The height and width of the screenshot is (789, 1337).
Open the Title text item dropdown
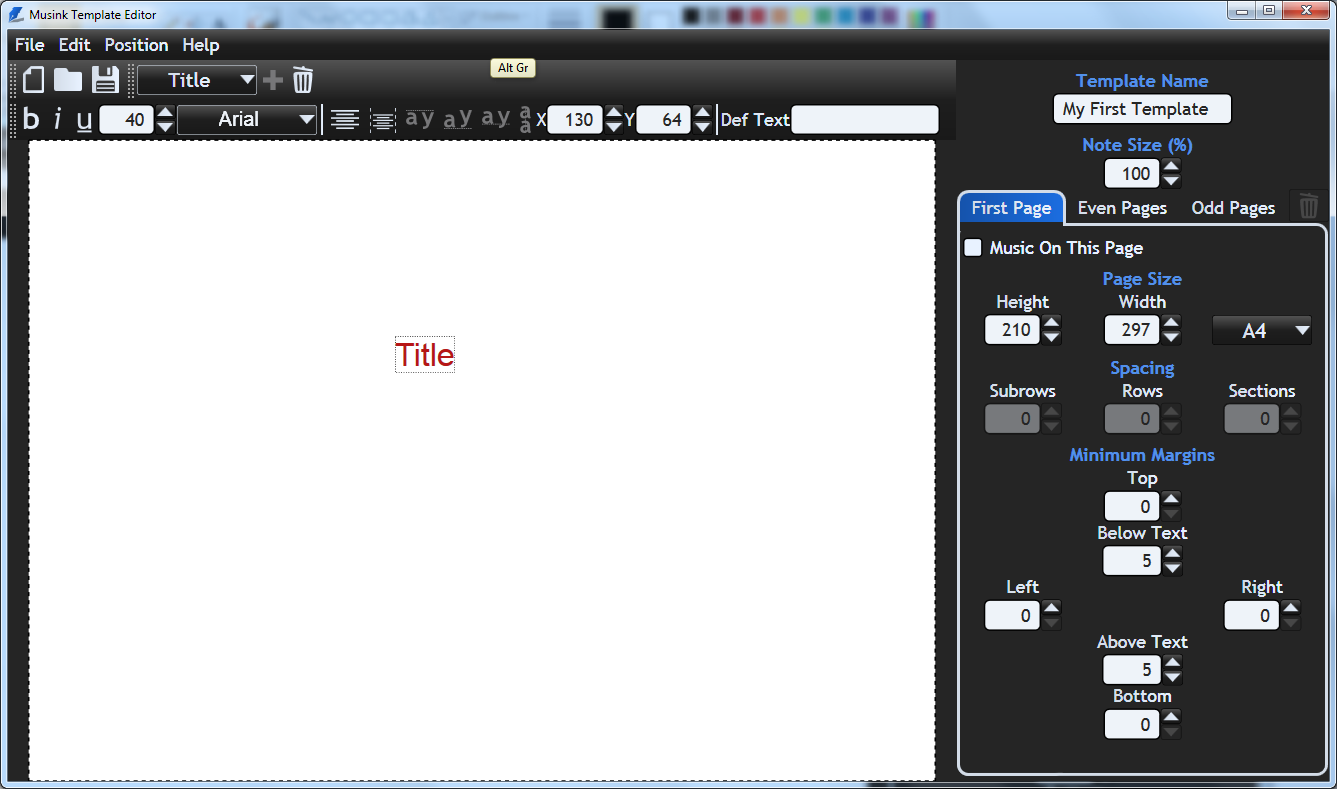click(197, 80)
